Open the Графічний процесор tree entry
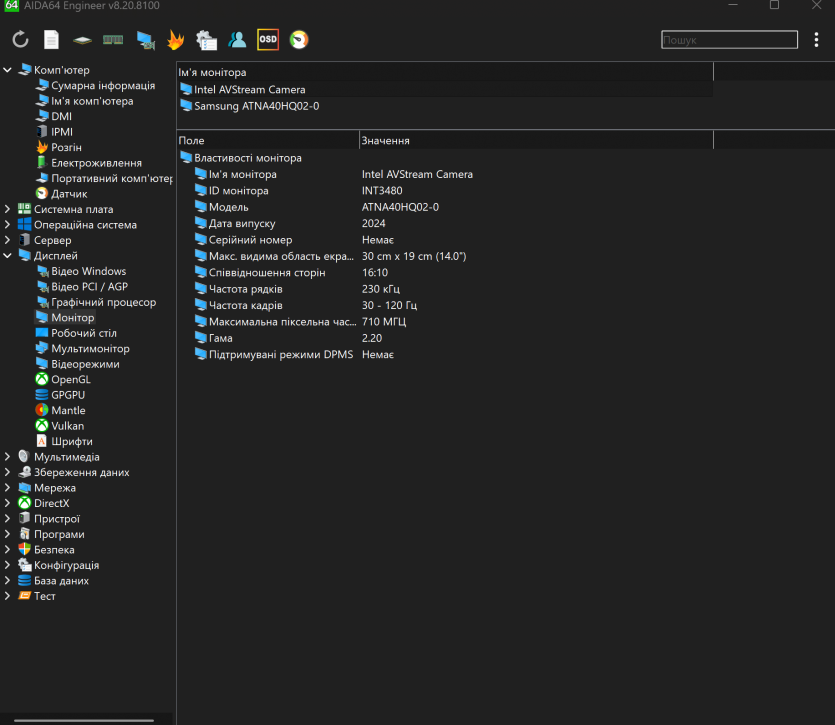Viewport: 835px width, 725px height. pyautogui.click(x=103, y=302)
